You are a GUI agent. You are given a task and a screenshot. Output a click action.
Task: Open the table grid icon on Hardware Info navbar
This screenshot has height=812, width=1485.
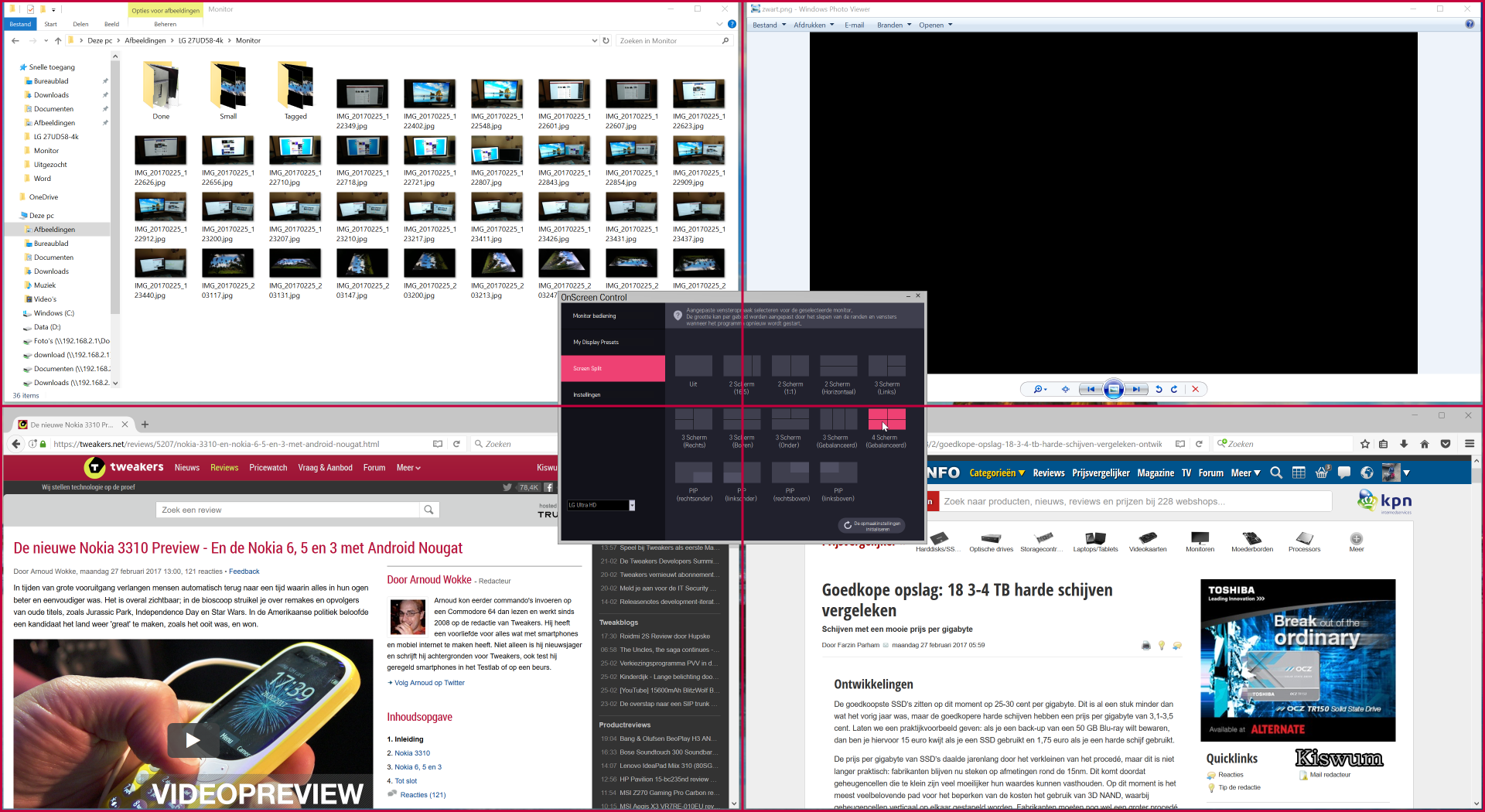1299,473
